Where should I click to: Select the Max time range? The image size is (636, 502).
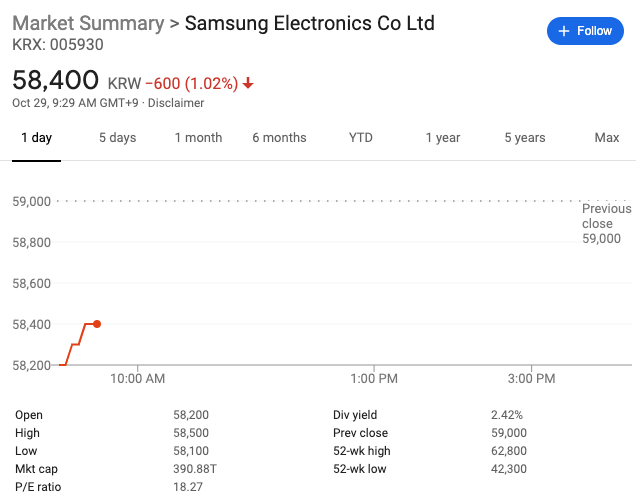607,138
